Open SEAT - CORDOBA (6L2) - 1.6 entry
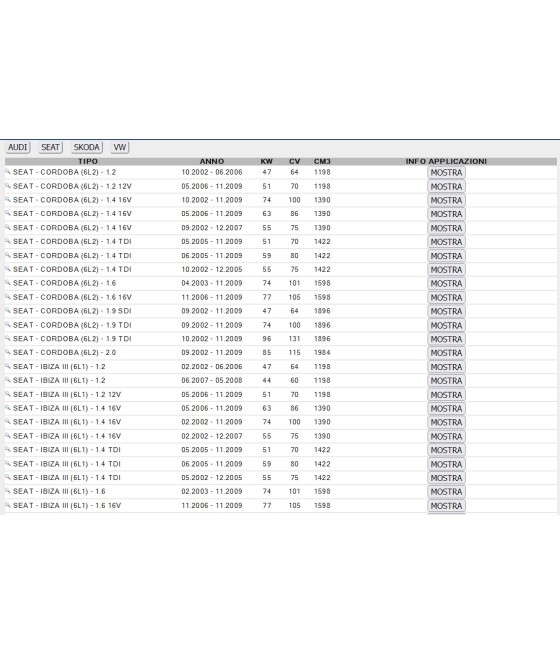 (x=64, y=283)
